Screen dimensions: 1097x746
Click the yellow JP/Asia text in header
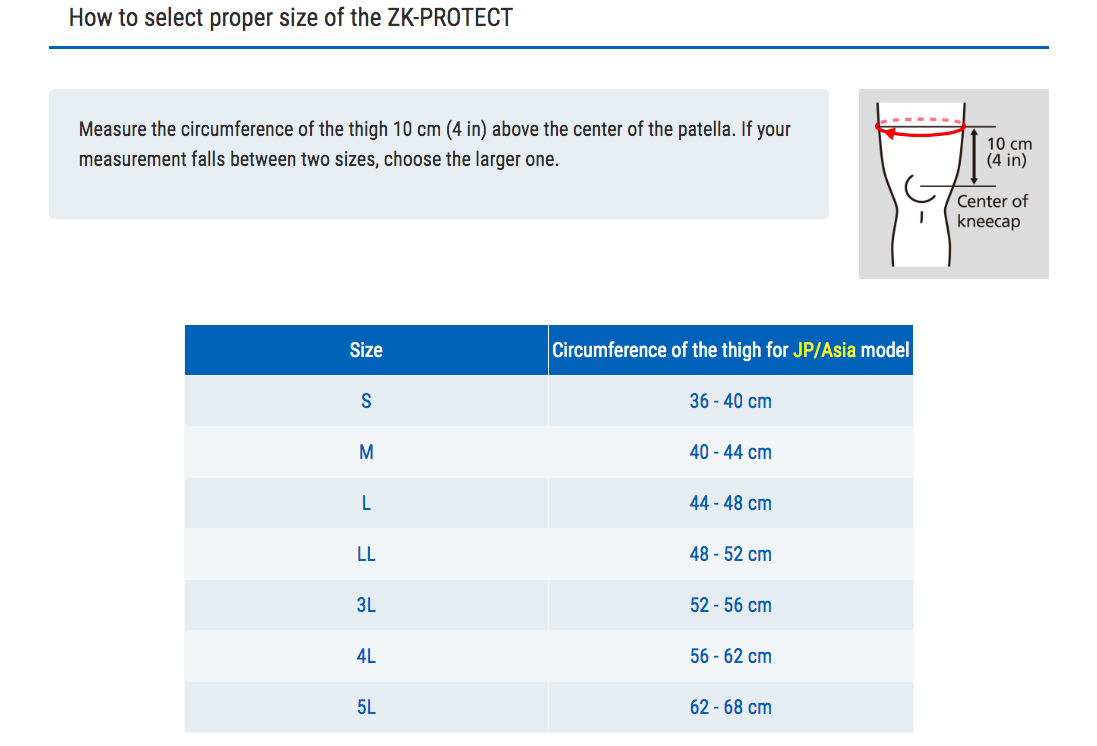(824, 350)
